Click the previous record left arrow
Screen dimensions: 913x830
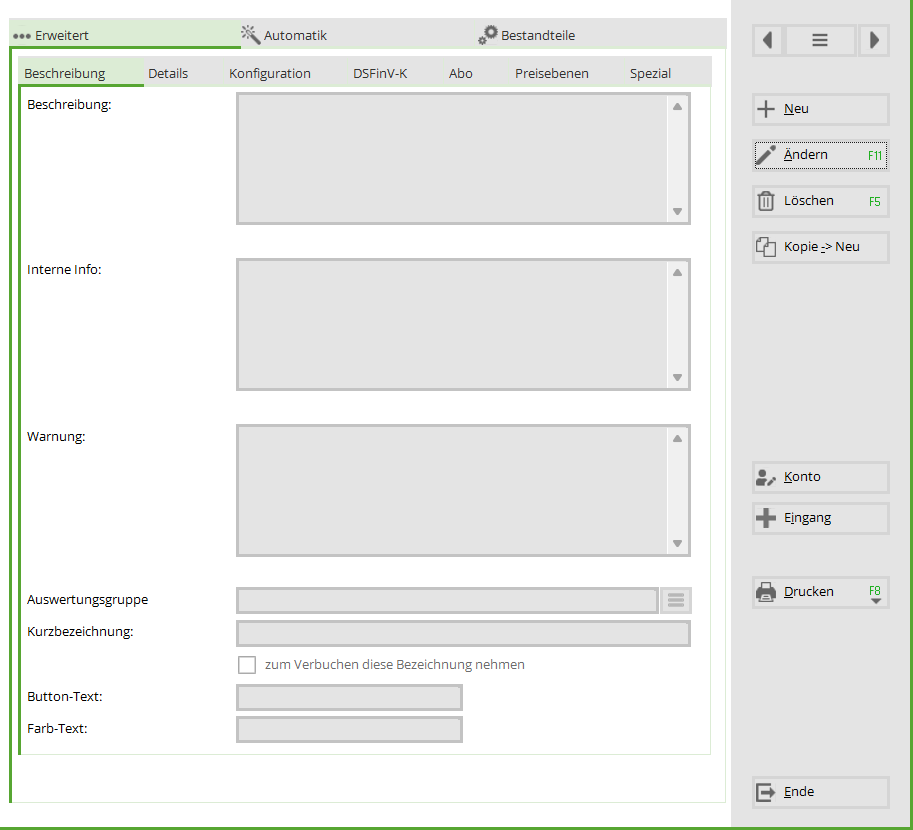tap(767, 41)
